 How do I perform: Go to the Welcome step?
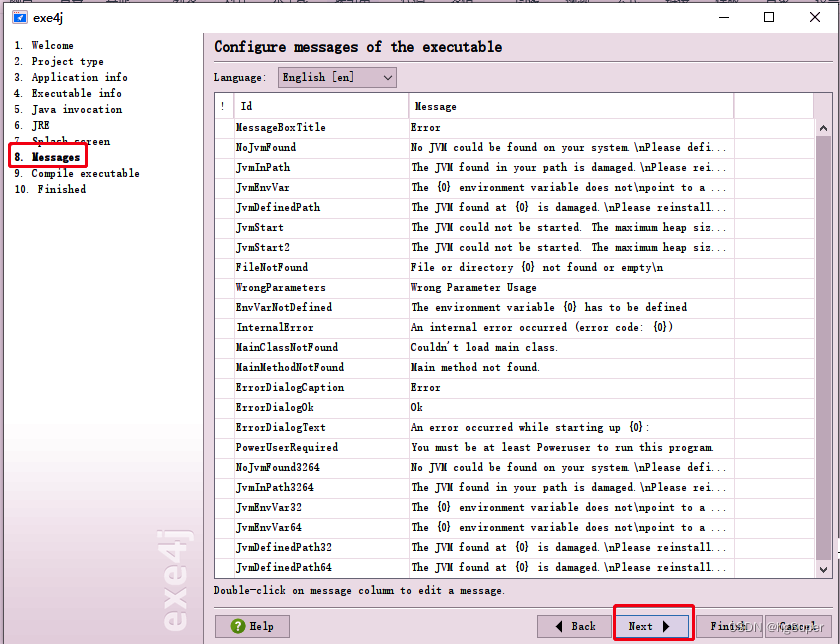pyautogui.click(x=52, y=45)
